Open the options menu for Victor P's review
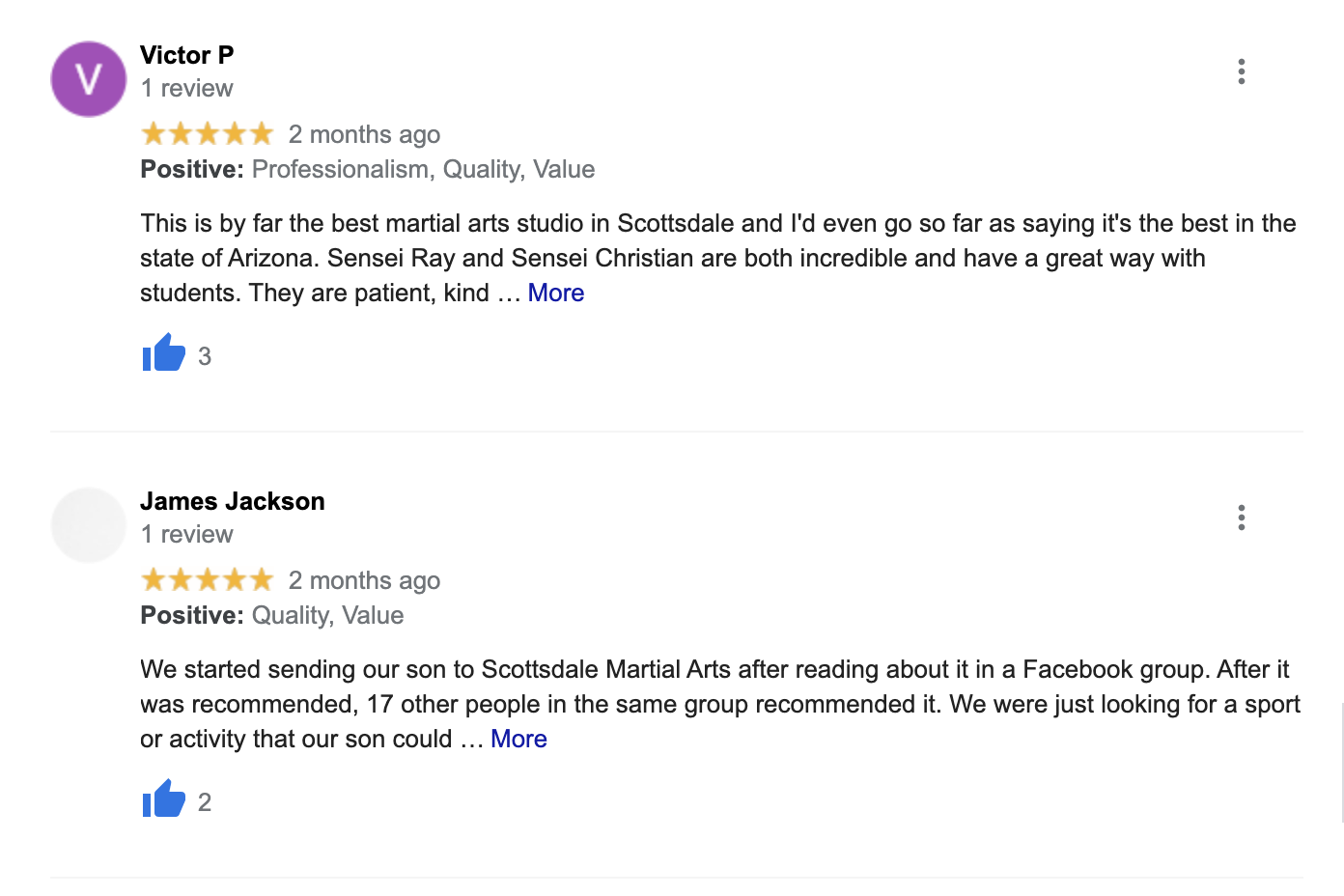This screenshot has height=896, width=1344. [1241, 71]
